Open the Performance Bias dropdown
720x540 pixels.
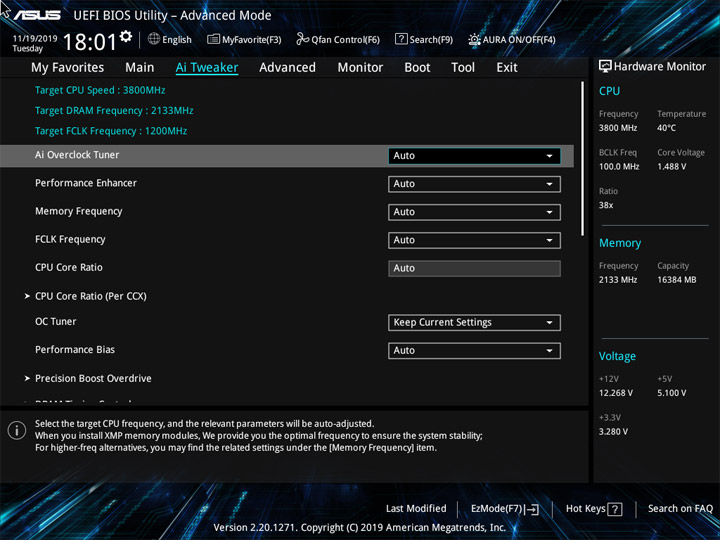pyautogui.click(x=474, y=351)
